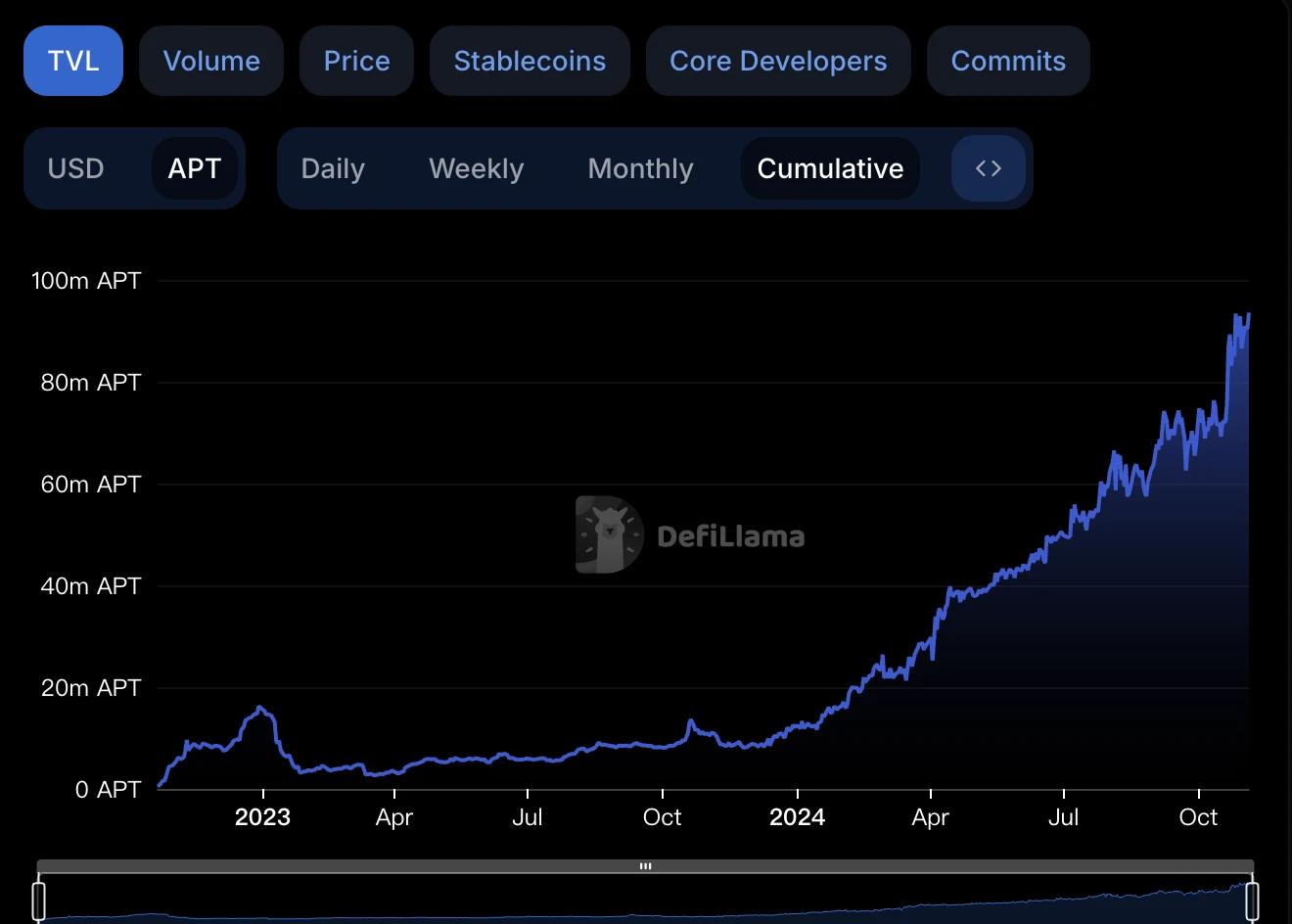Select APT denomination
1292x924 pixels.
pyautogui.click(x=194, y=168)
